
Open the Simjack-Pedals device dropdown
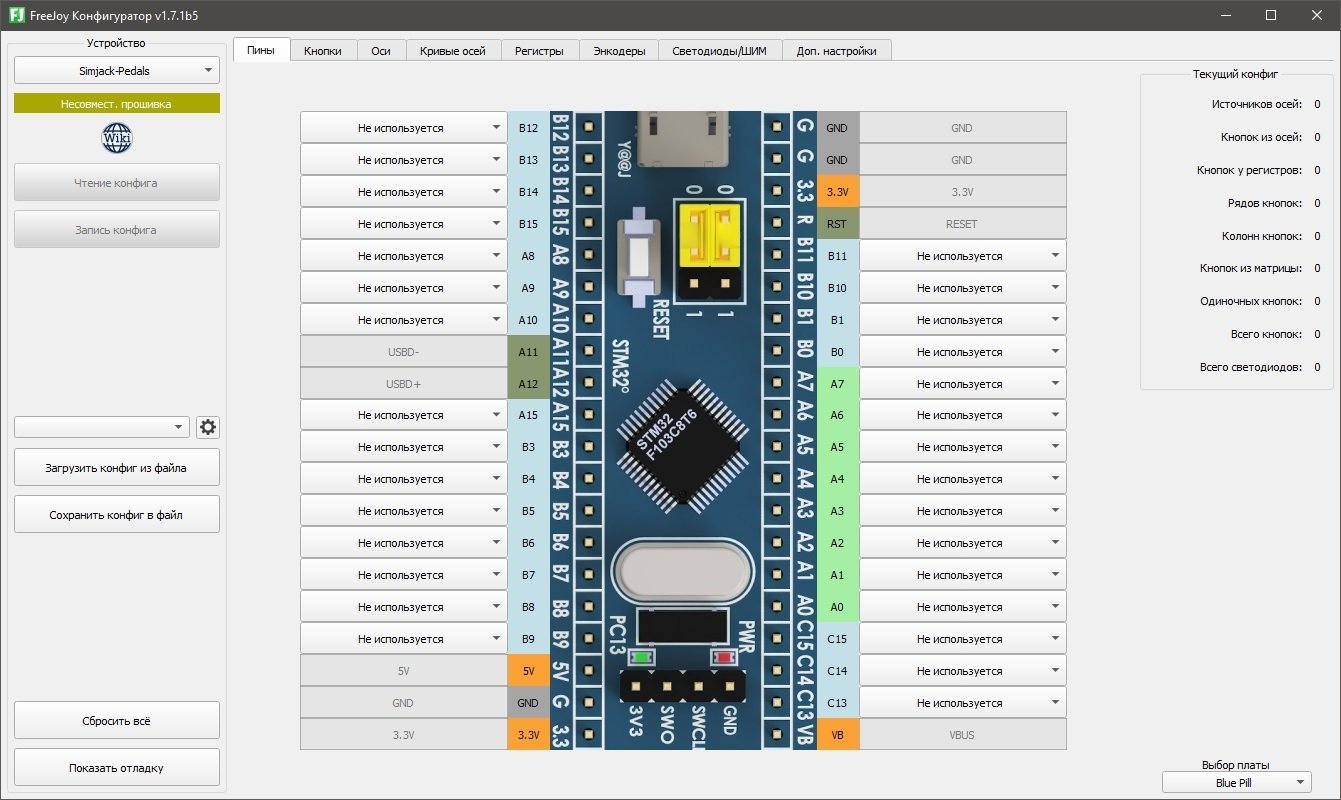(116, 71)
